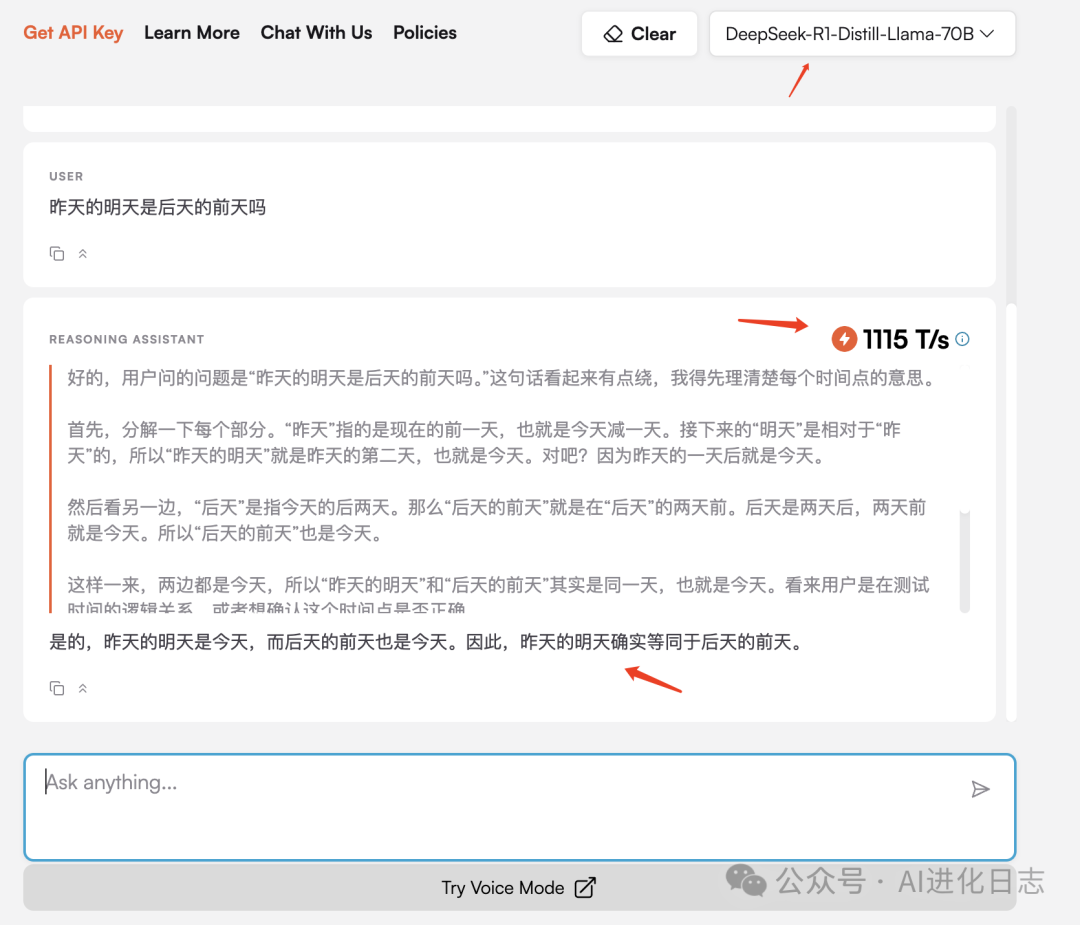This screenshot has width=1080, height=925.
Task: Click the Ask anything input field
Action: tap(519, 807)
